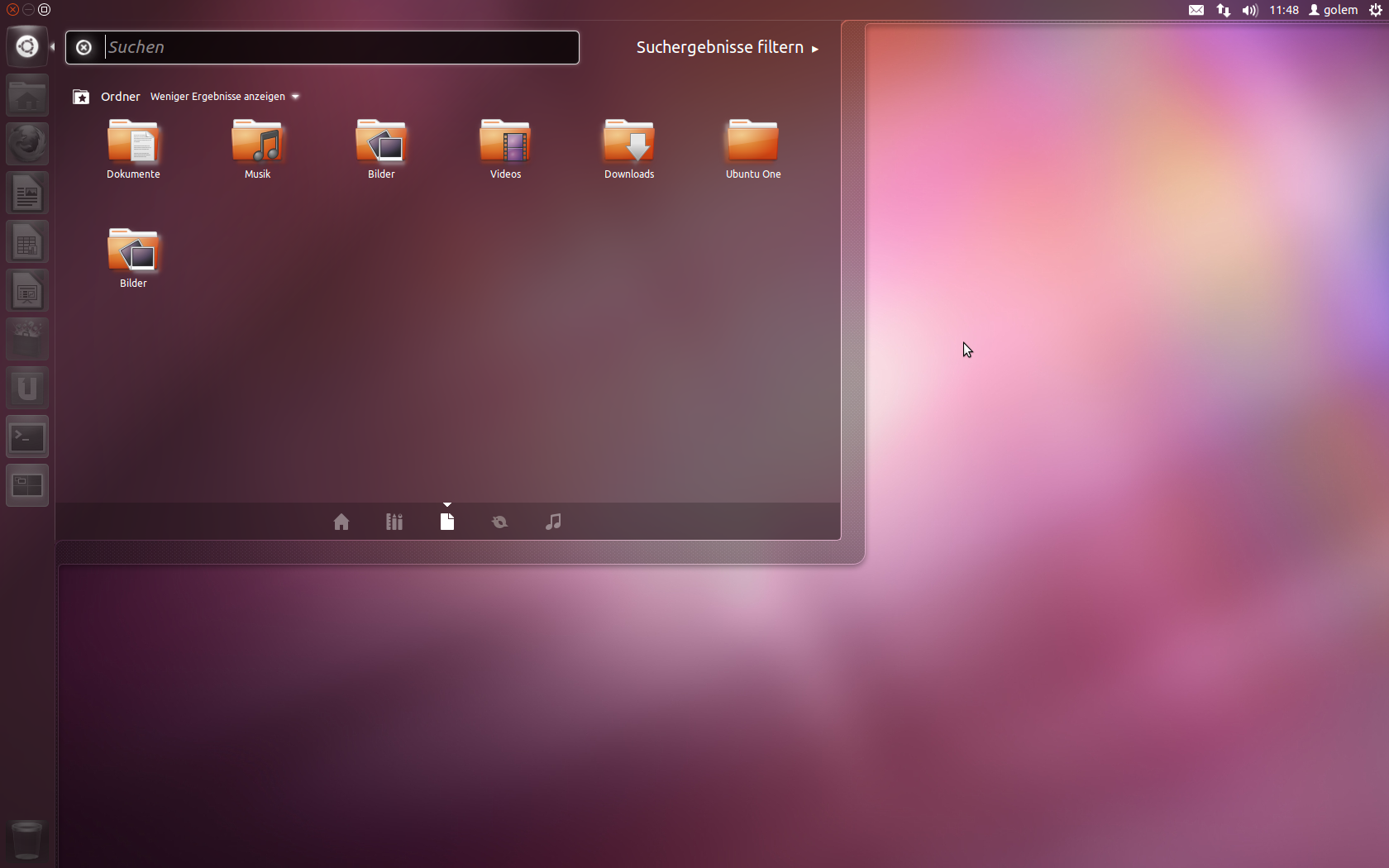Switch to the Music lens

click(552, 521)
